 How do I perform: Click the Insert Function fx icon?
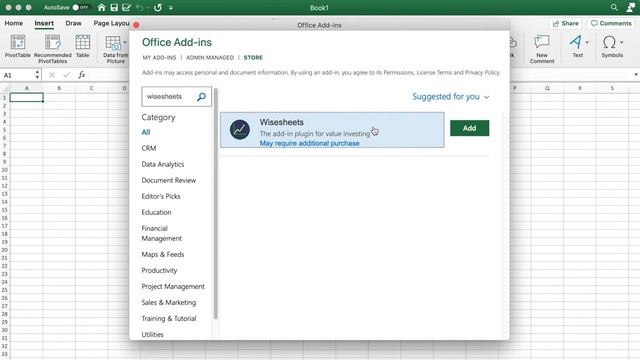[82, 75]
